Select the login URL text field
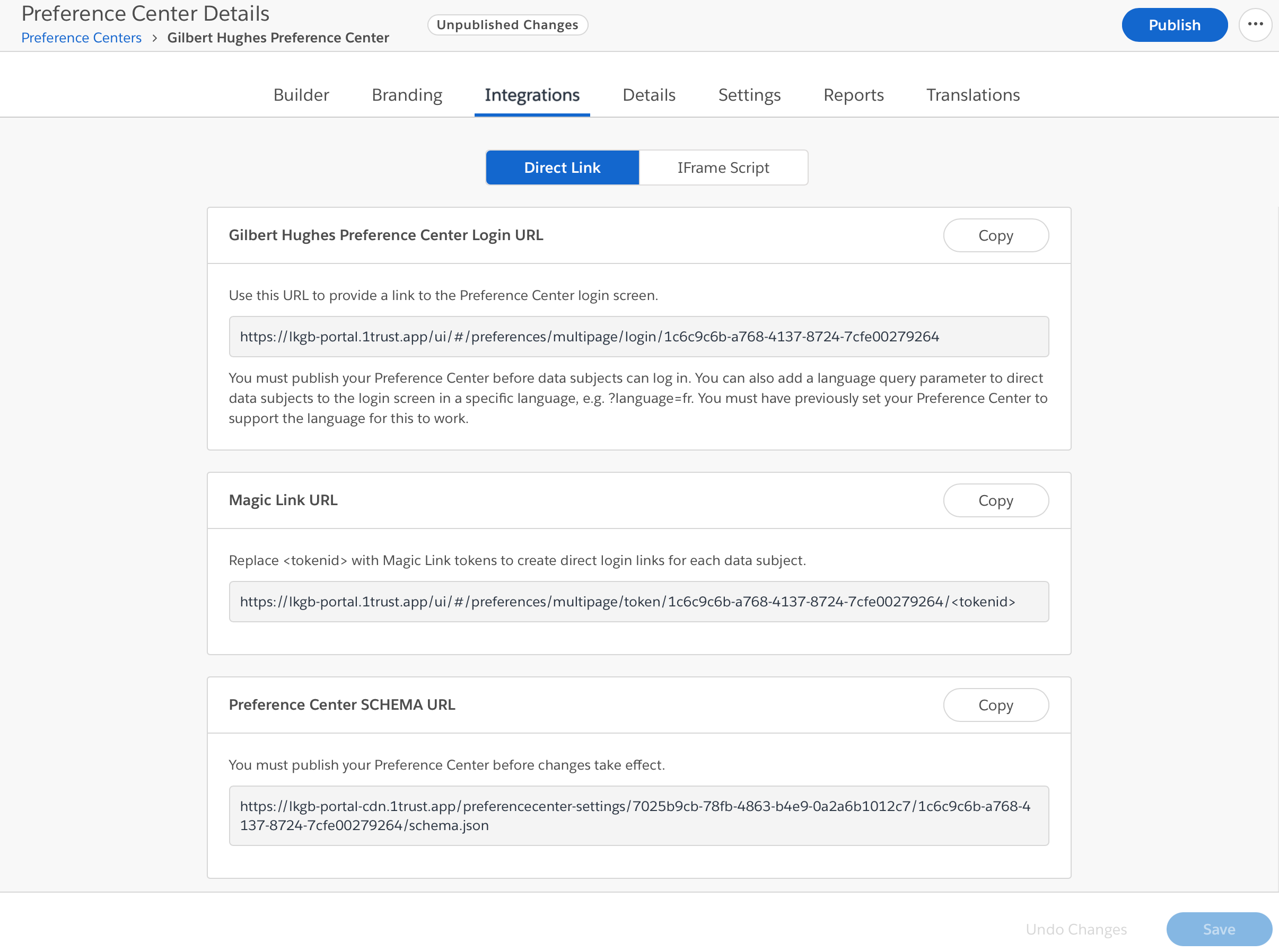The image size is (1279, 952). coord(638,337)
